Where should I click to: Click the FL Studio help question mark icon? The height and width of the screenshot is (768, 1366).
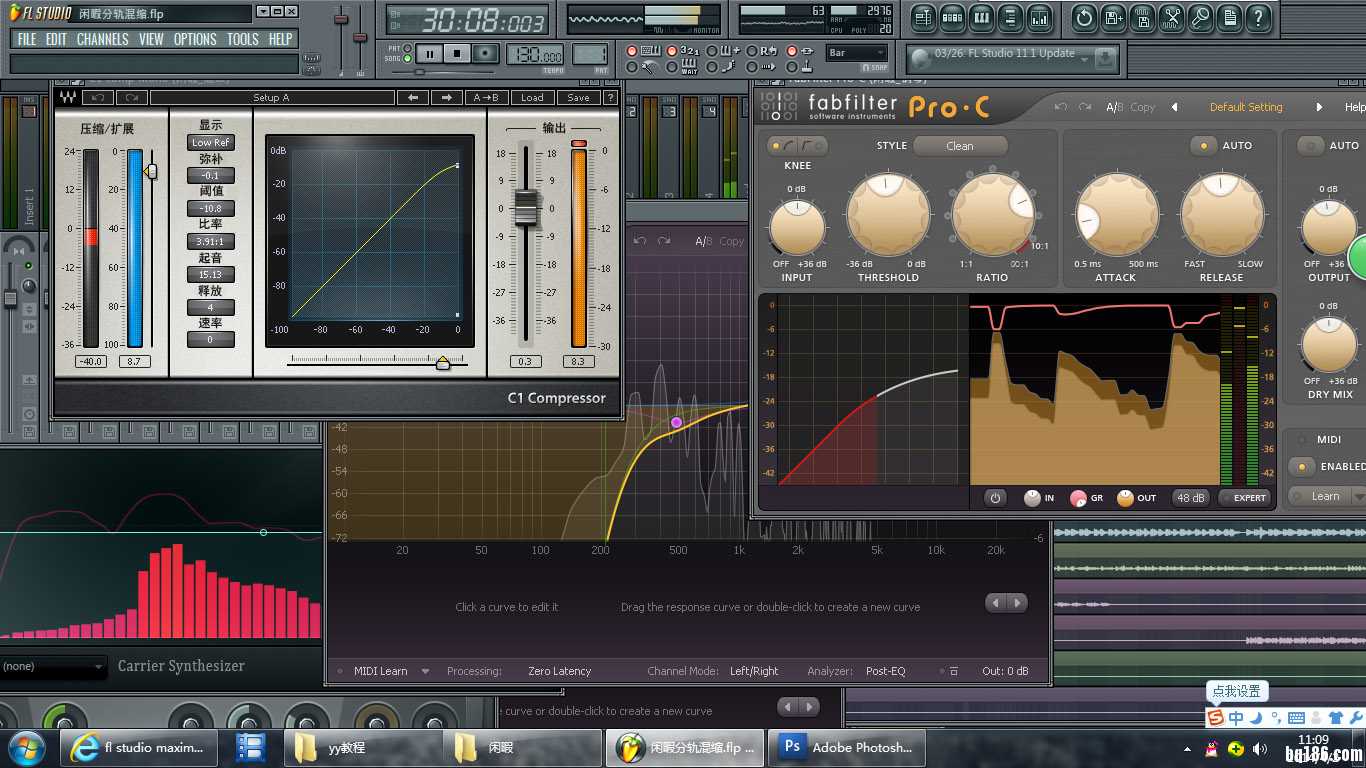[x=1259, y=18]
